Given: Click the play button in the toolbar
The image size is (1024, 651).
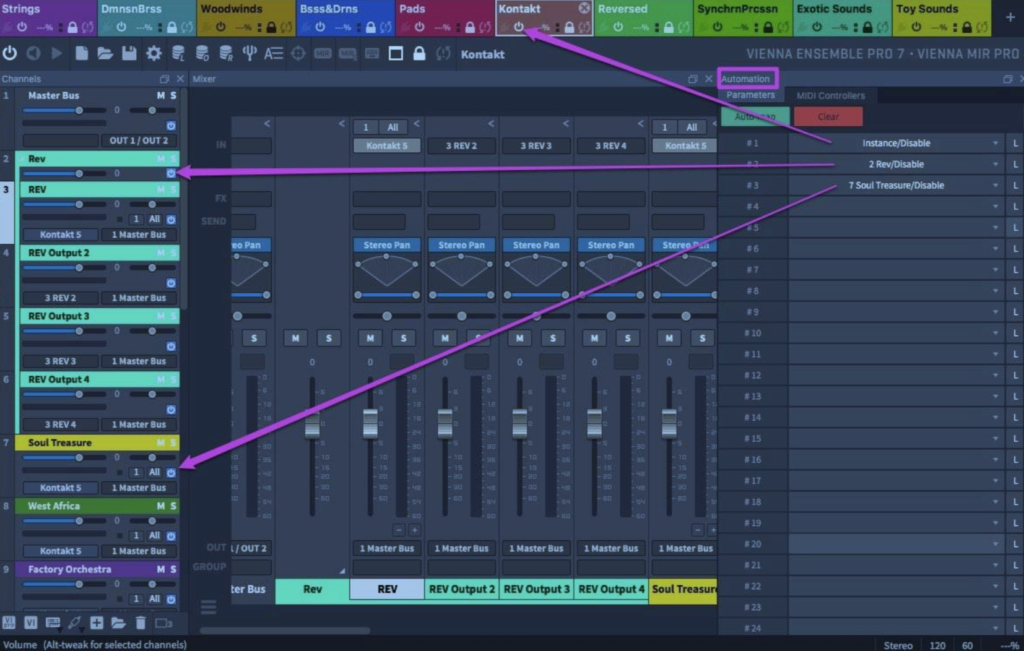Looking at the screenshot, I should [x=57, y=54].
